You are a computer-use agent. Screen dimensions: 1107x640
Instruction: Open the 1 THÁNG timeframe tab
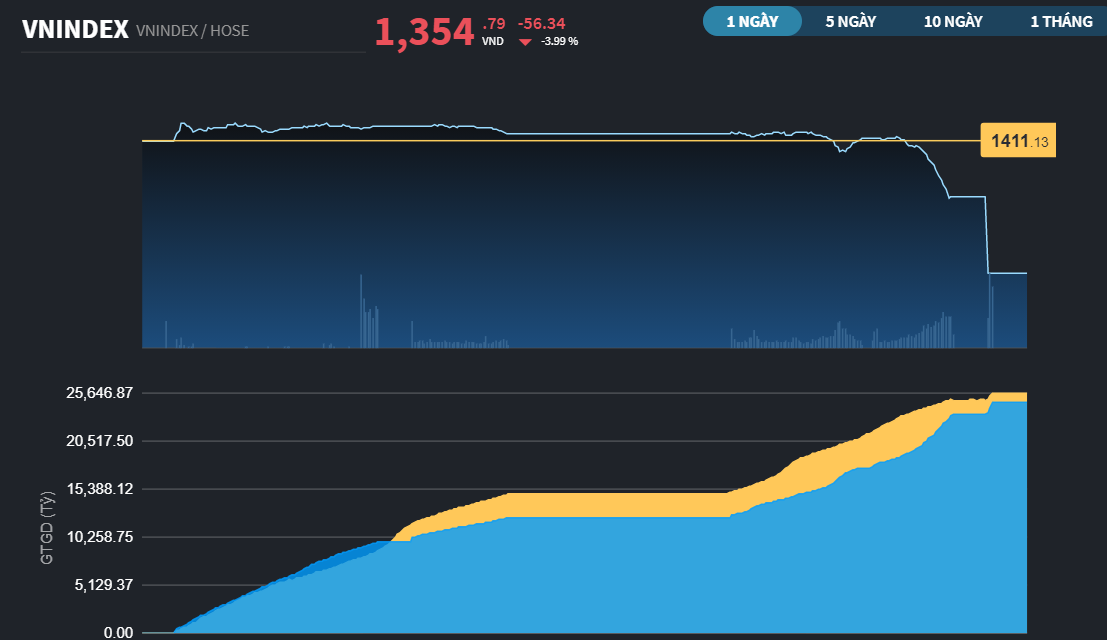pos(1061,21)
